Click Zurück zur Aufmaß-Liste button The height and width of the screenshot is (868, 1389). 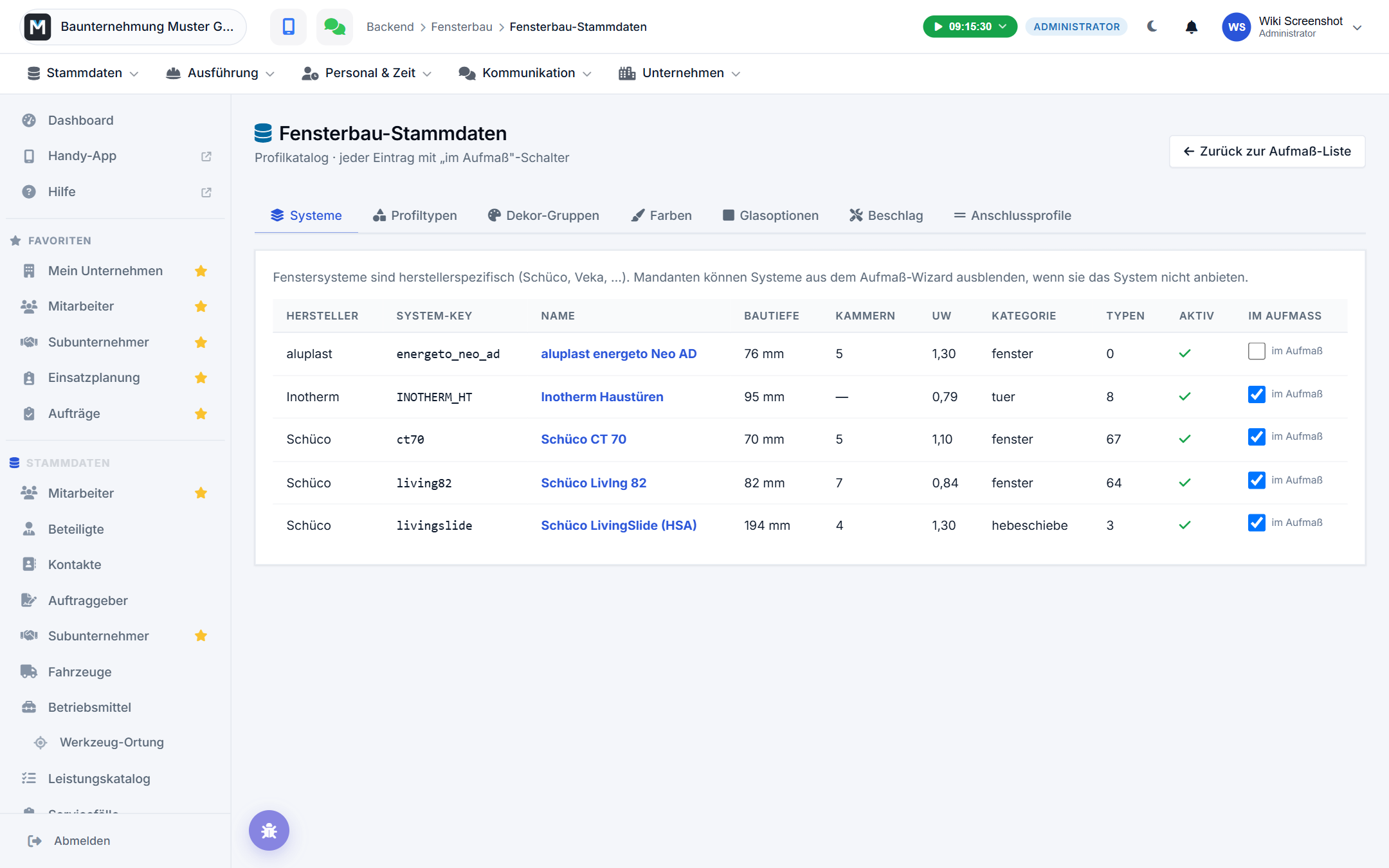tap(1267, 151)
